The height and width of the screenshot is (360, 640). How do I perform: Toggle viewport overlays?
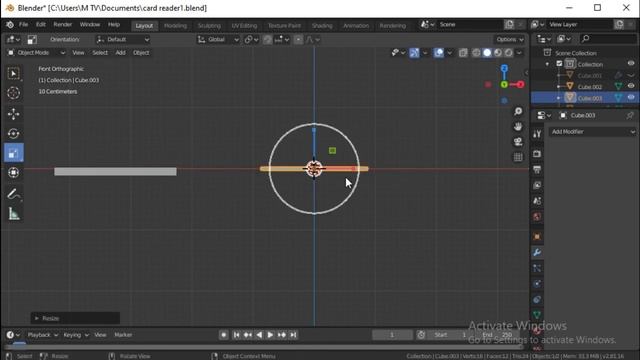point(439,53)
